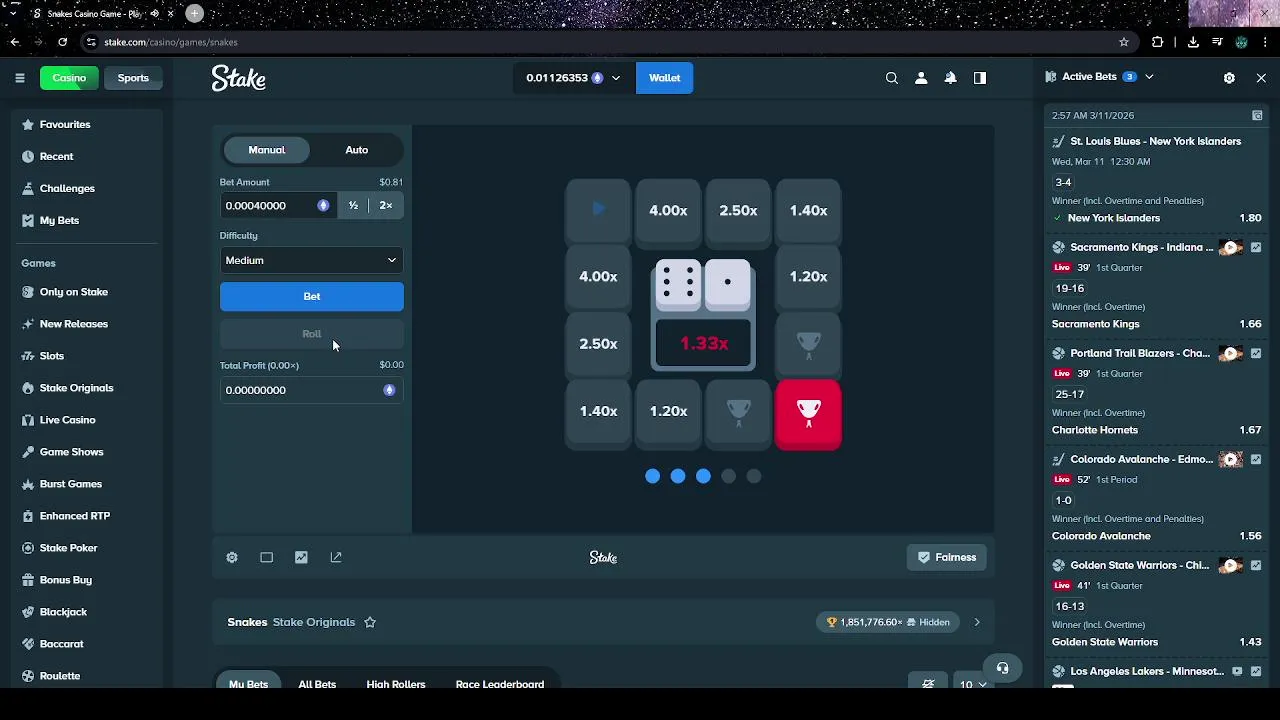Switch to Casino section

click(69, 78)
